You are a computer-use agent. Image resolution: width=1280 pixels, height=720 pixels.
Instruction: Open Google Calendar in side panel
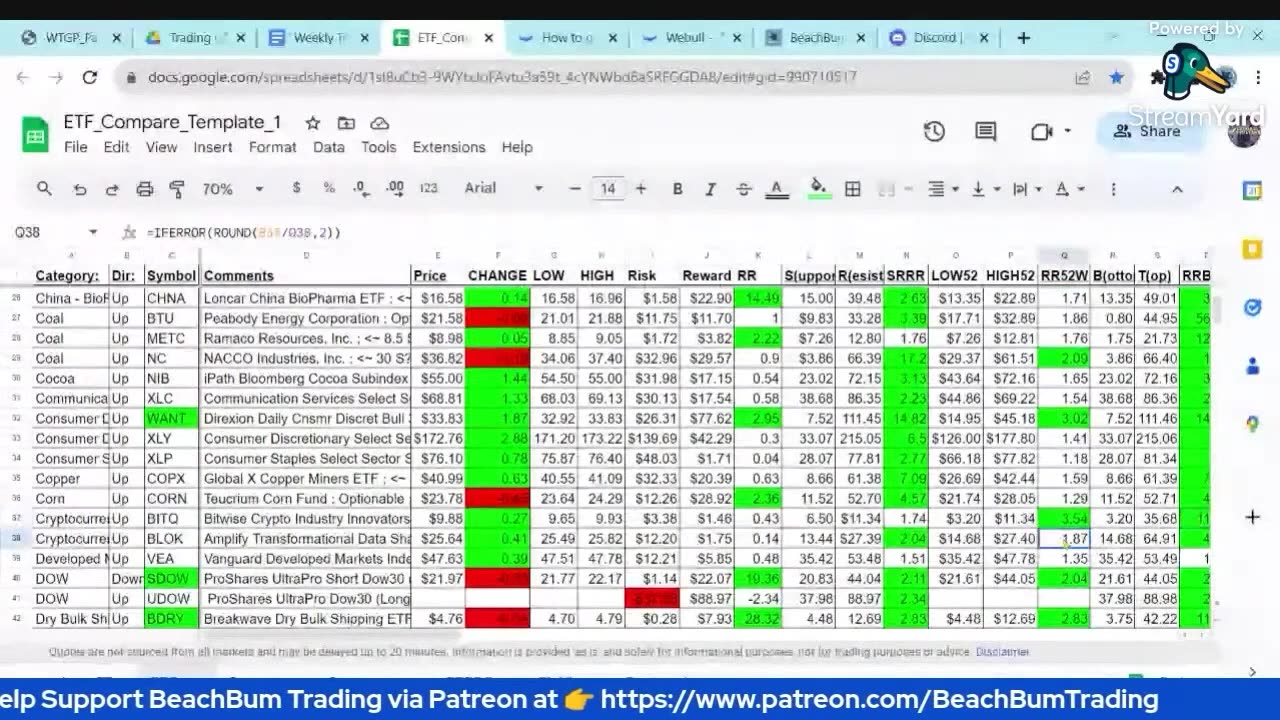1252,190
